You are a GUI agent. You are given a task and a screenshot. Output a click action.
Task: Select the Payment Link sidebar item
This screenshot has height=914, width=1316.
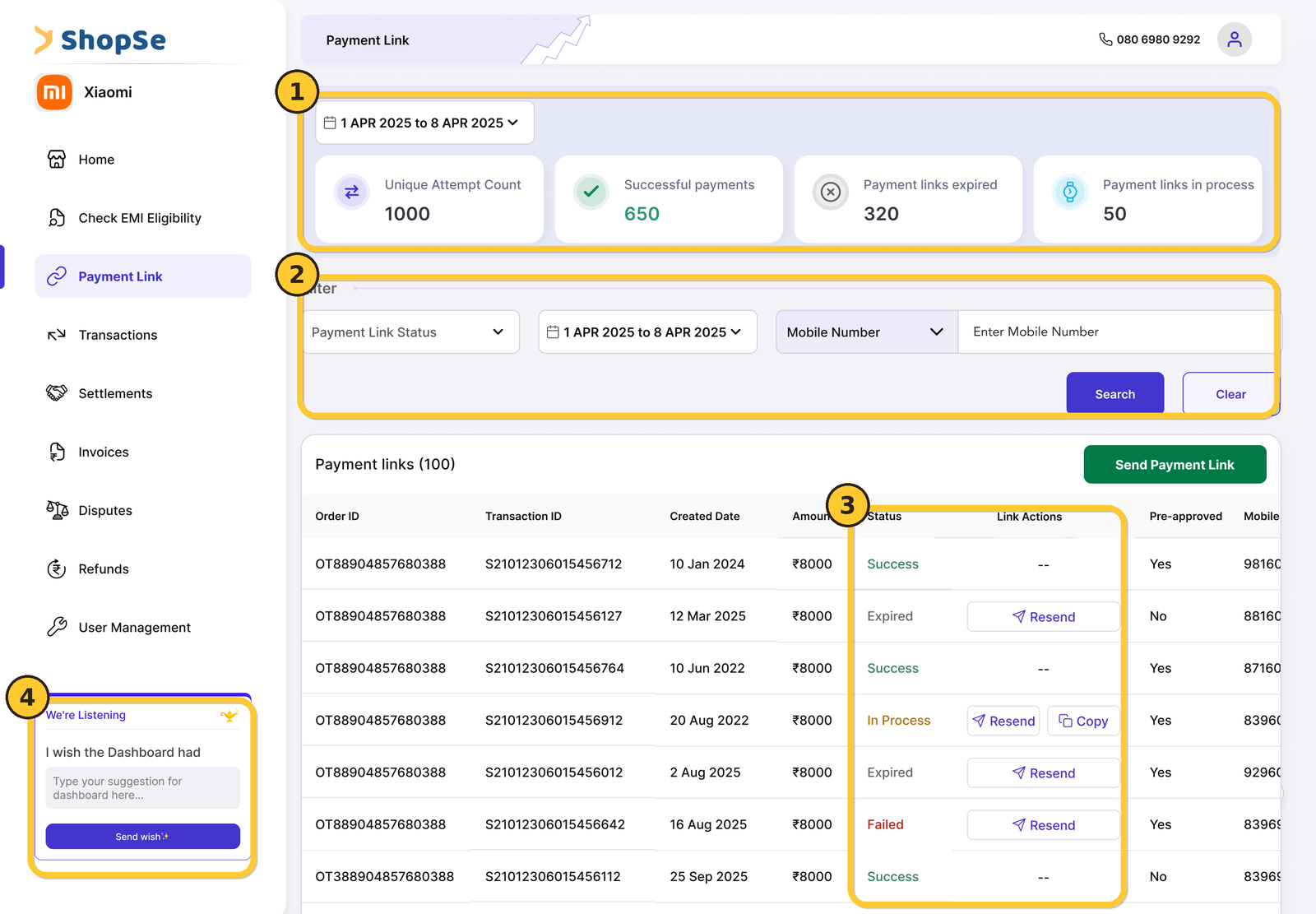coord(143,276)
